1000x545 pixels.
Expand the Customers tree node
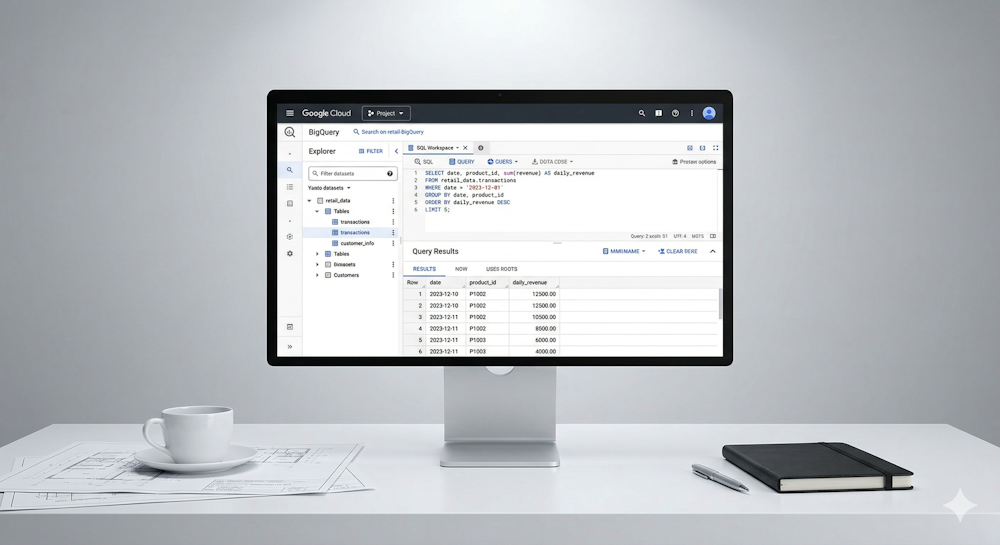(317, 275)
